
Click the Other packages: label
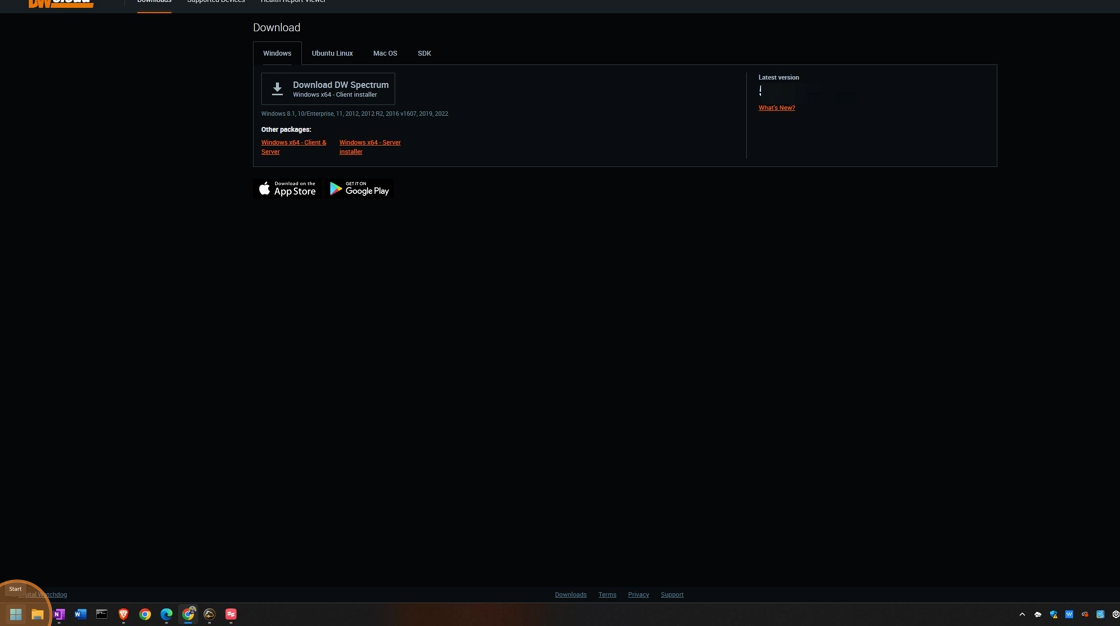(286, 129)
